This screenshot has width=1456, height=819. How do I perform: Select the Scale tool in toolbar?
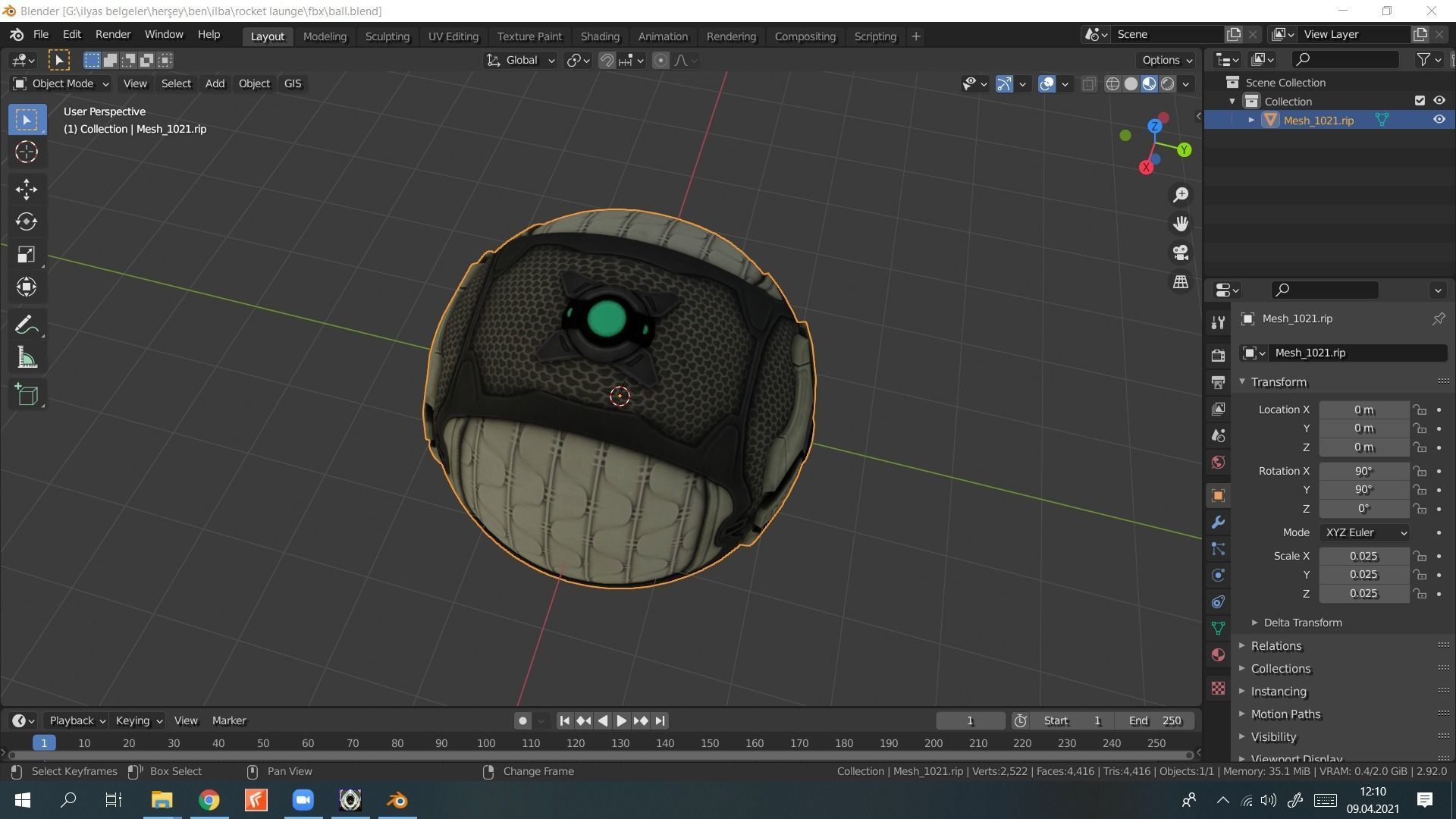[27, 254]
